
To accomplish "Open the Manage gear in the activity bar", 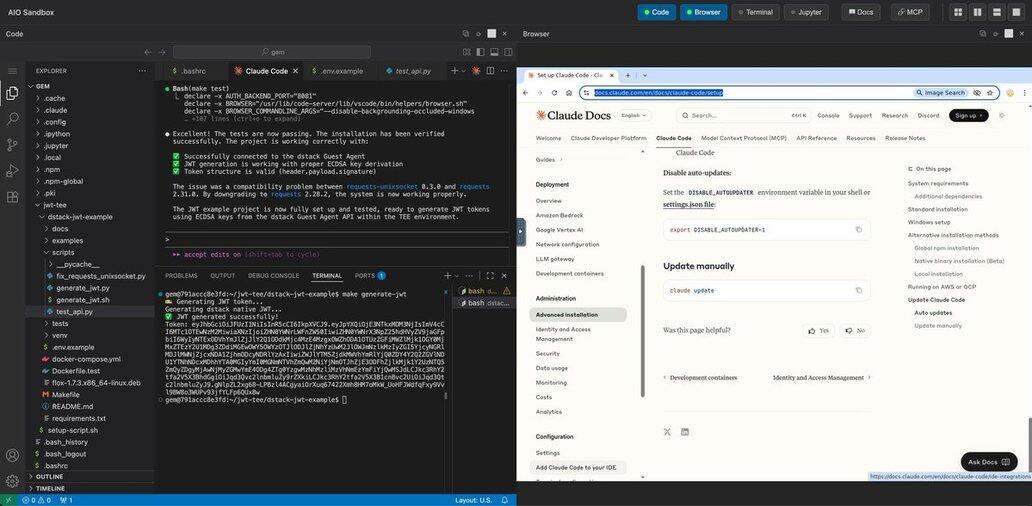I will (12, 481).
